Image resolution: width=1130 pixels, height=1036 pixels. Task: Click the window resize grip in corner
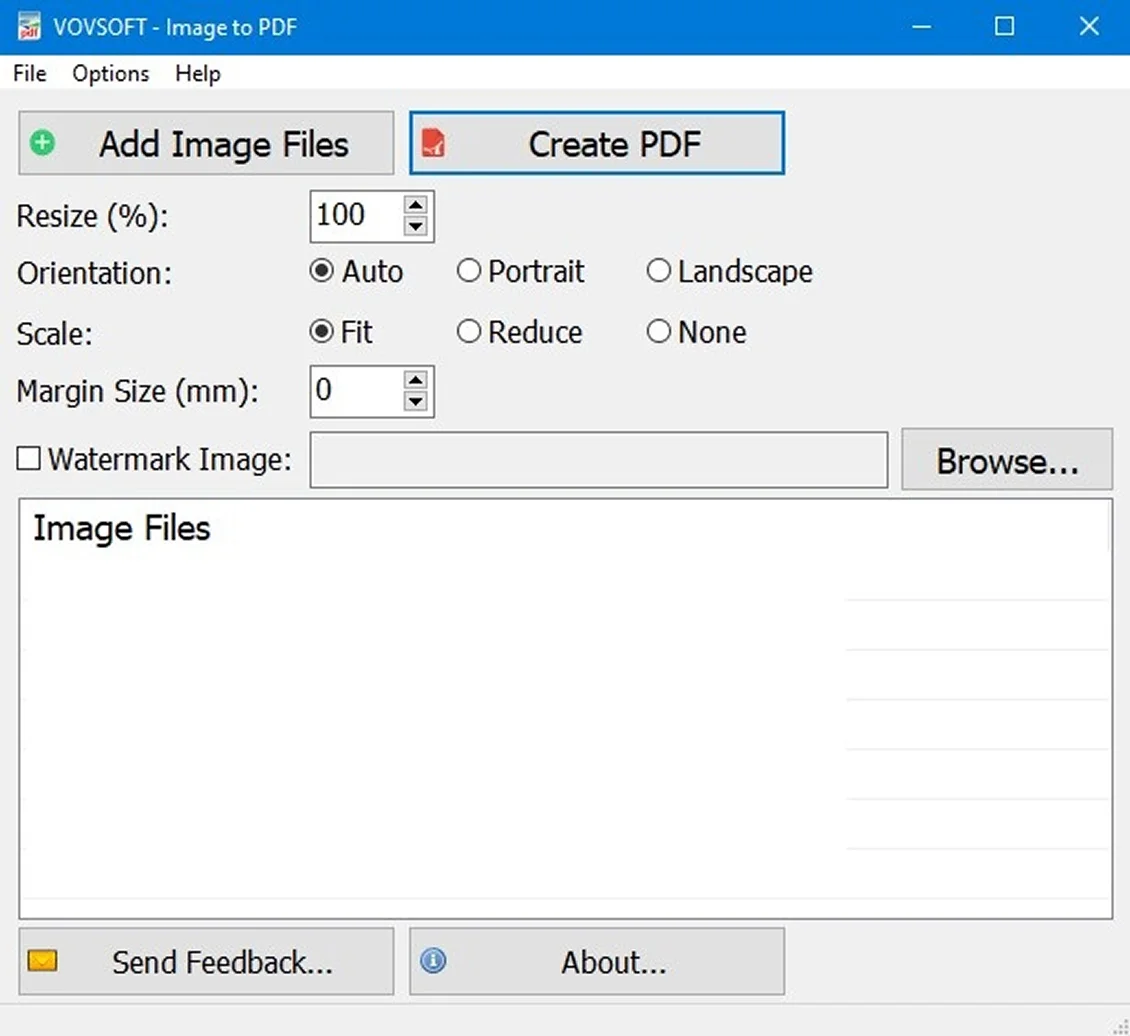pyautogui.click(x=1120, y=1027)
